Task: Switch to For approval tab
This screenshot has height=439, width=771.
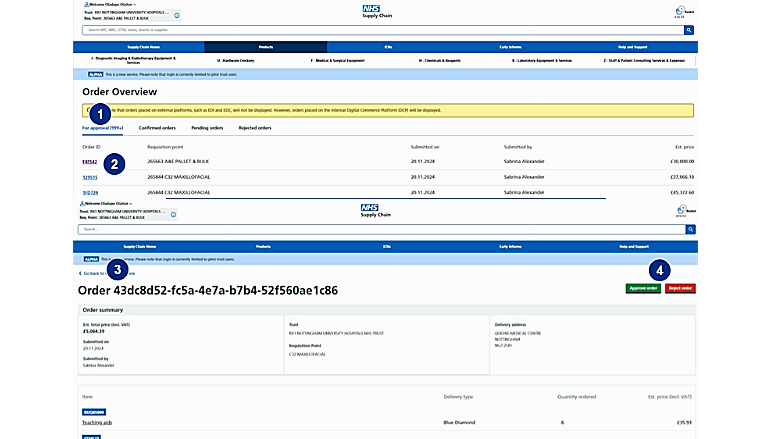Action: tap(102, 128)
